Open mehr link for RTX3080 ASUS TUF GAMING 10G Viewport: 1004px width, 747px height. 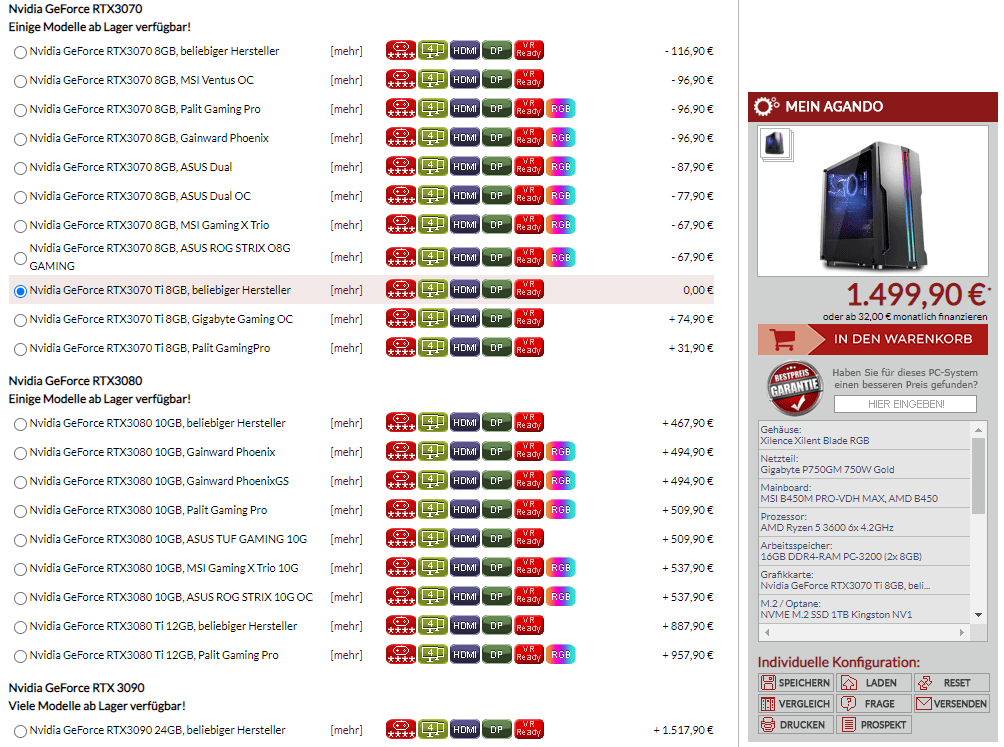click(x=346, y=539)
